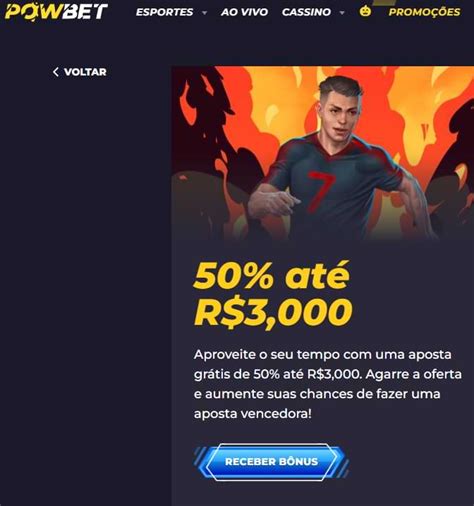Screen dimensions: 474x506
Task: Click the back chevron beside Voltar
Action: [56, 72]
